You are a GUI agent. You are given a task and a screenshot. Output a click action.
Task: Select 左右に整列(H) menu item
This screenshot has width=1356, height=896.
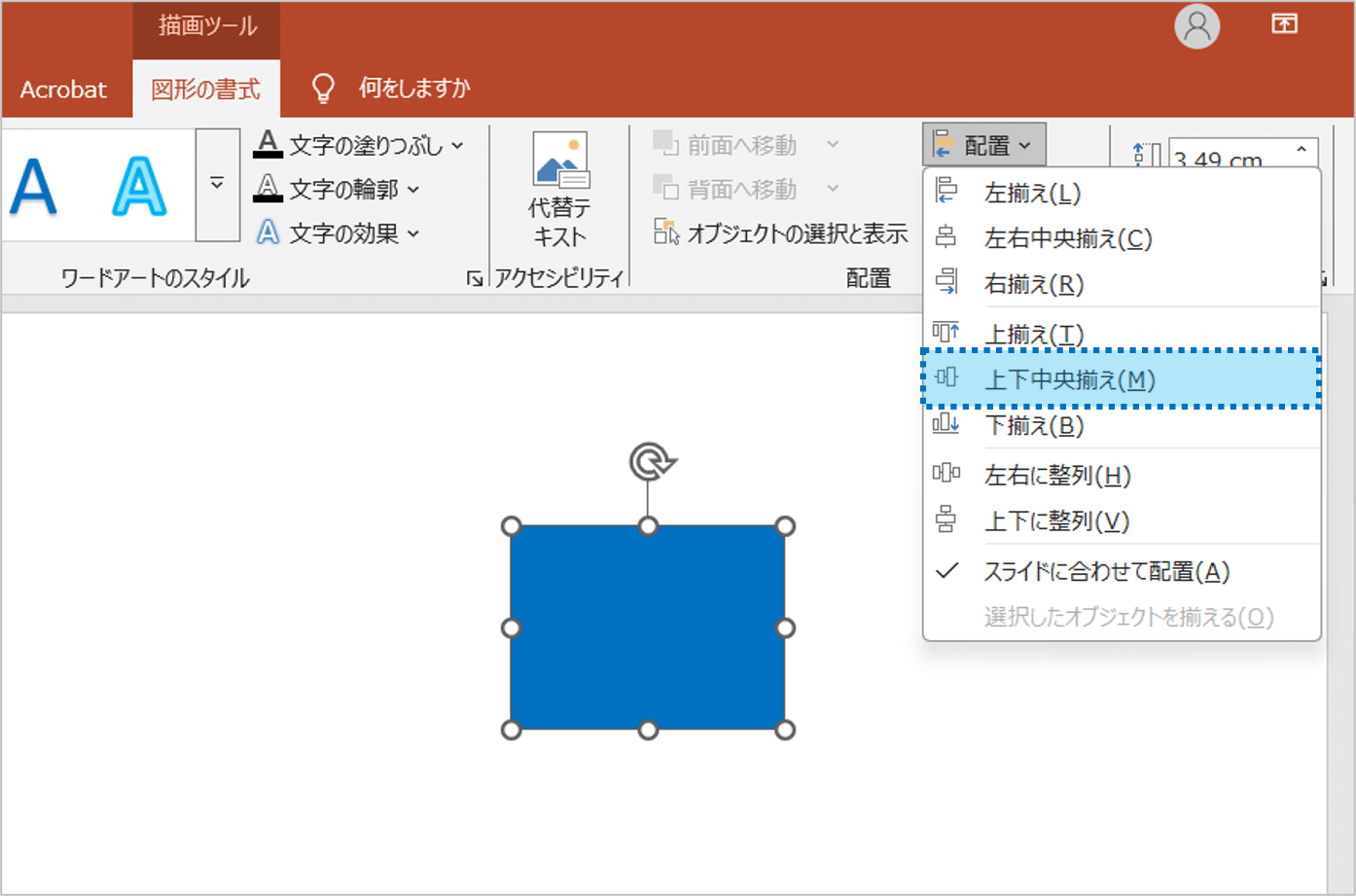pos(1122,475)
